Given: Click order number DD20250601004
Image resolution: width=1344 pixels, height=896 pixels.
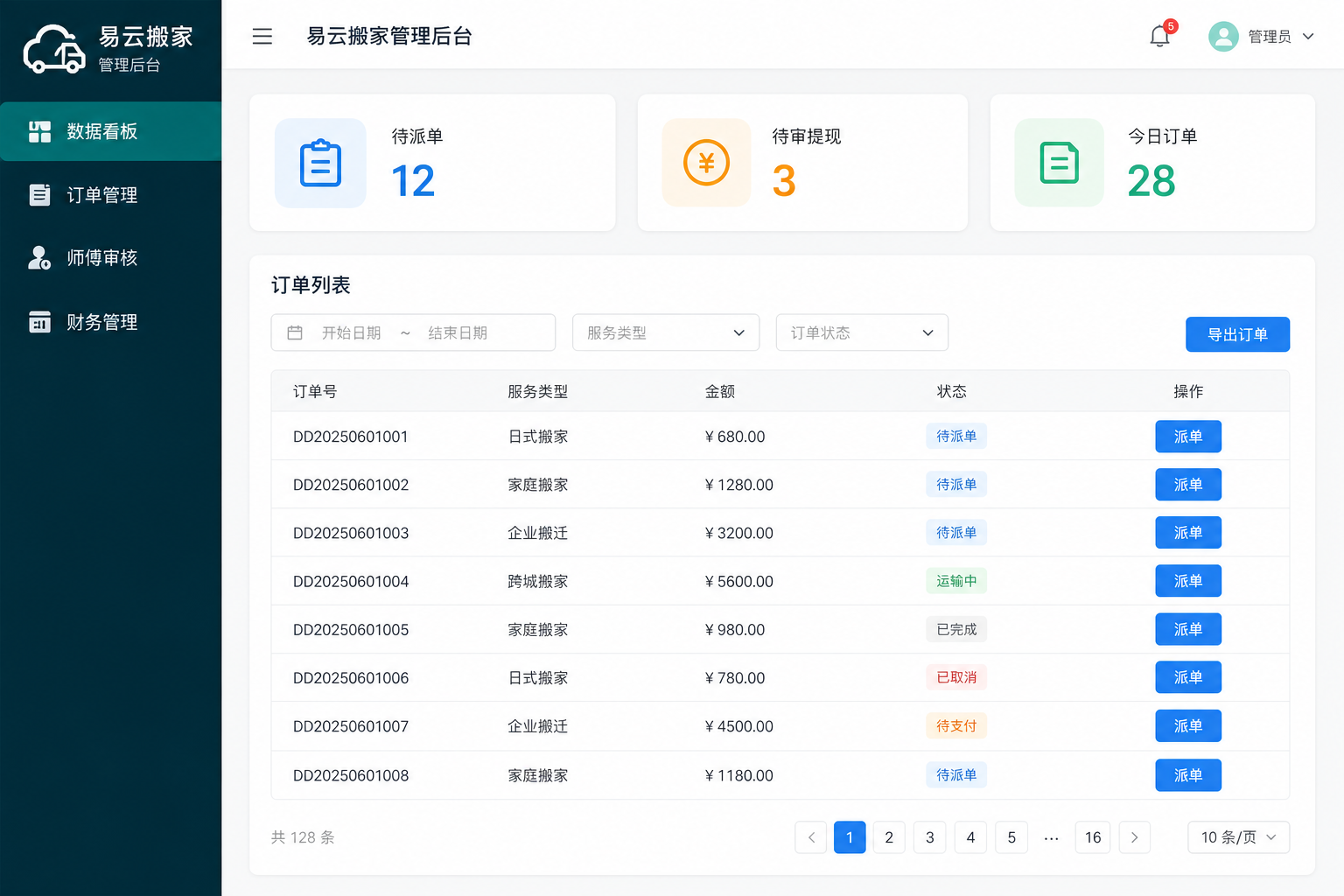Looking at the screenshot, I should 351,581.
